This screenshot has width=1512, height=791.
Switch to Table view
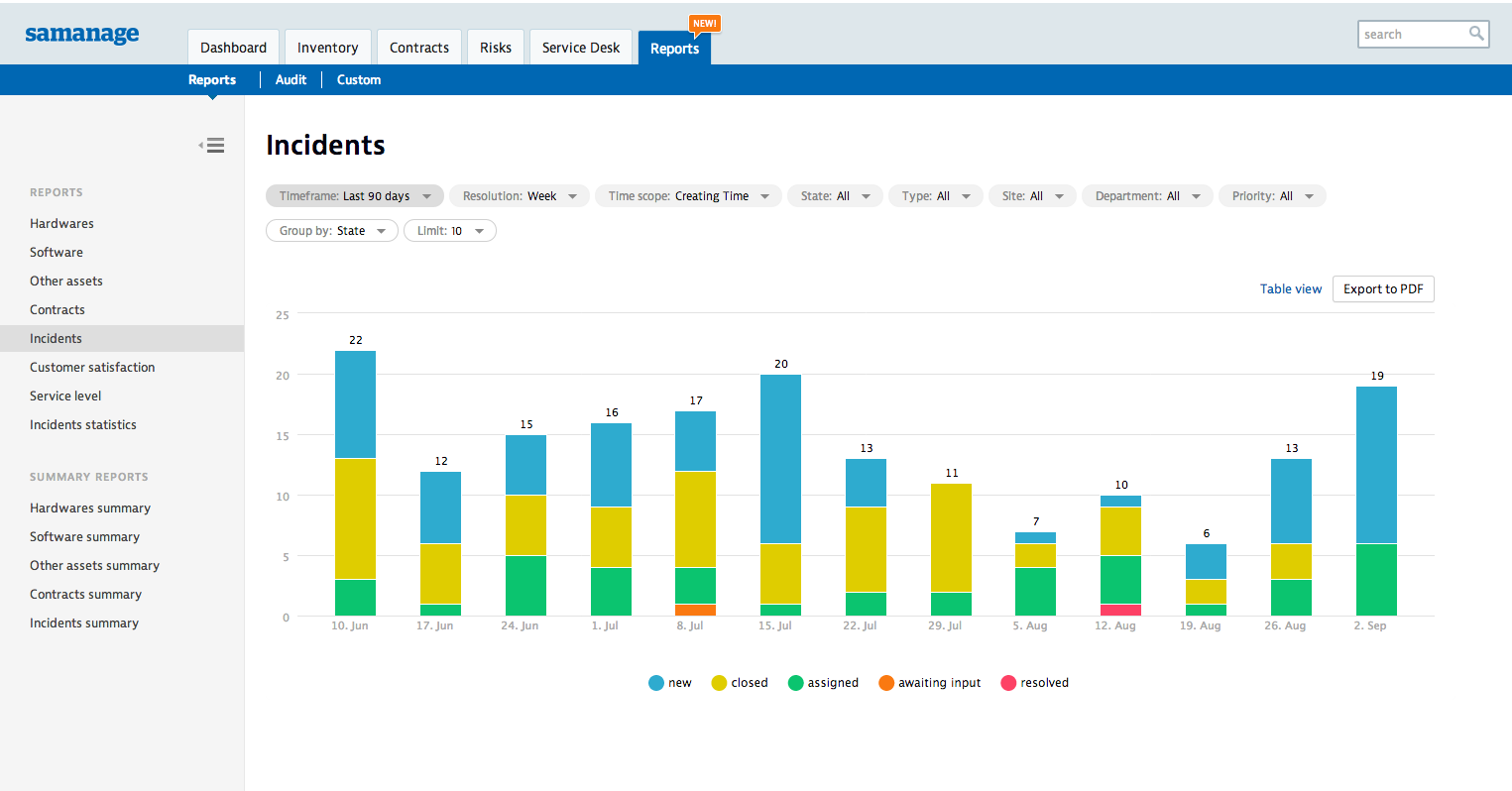(x=1291, y=288)
